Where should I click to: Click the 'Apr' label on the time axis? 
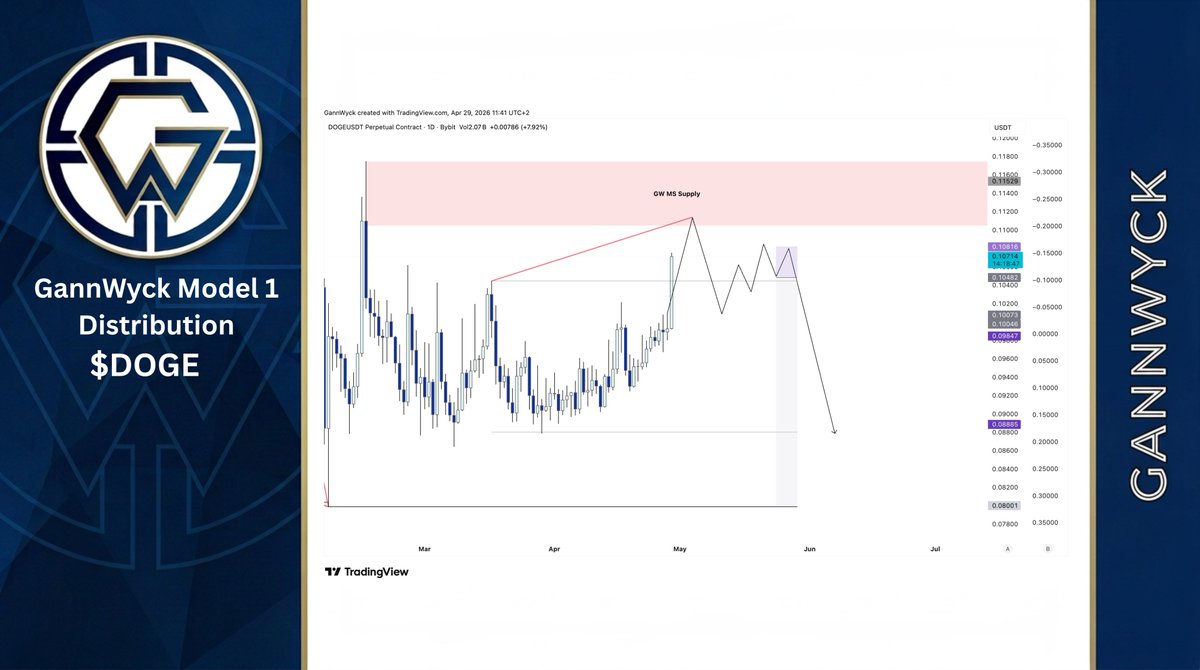tap(552, 548)
